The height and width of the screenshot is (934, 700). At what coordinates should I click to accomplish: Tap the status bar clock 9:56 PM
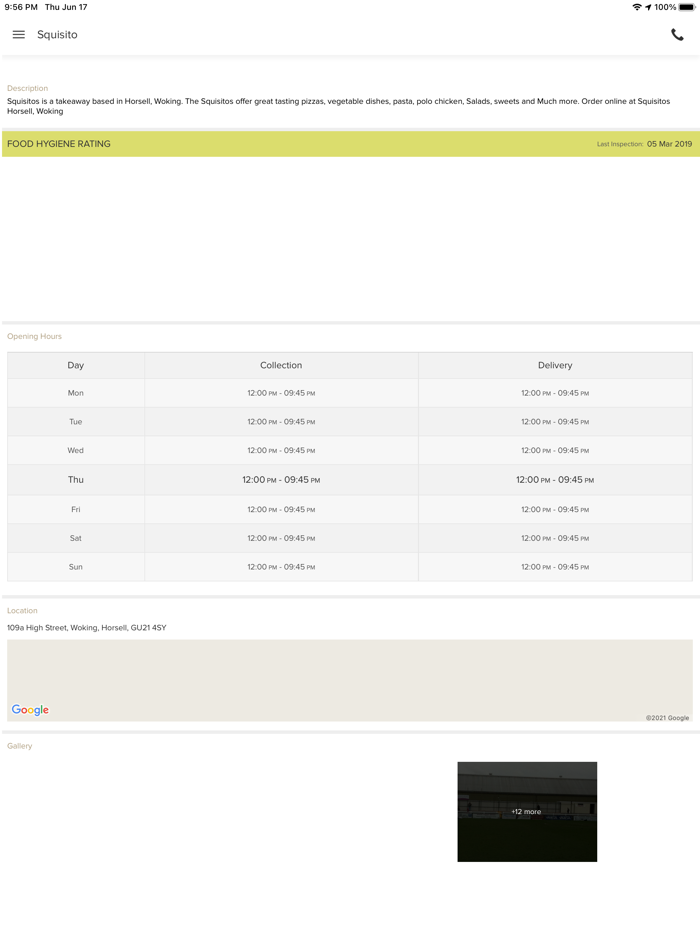21,7
